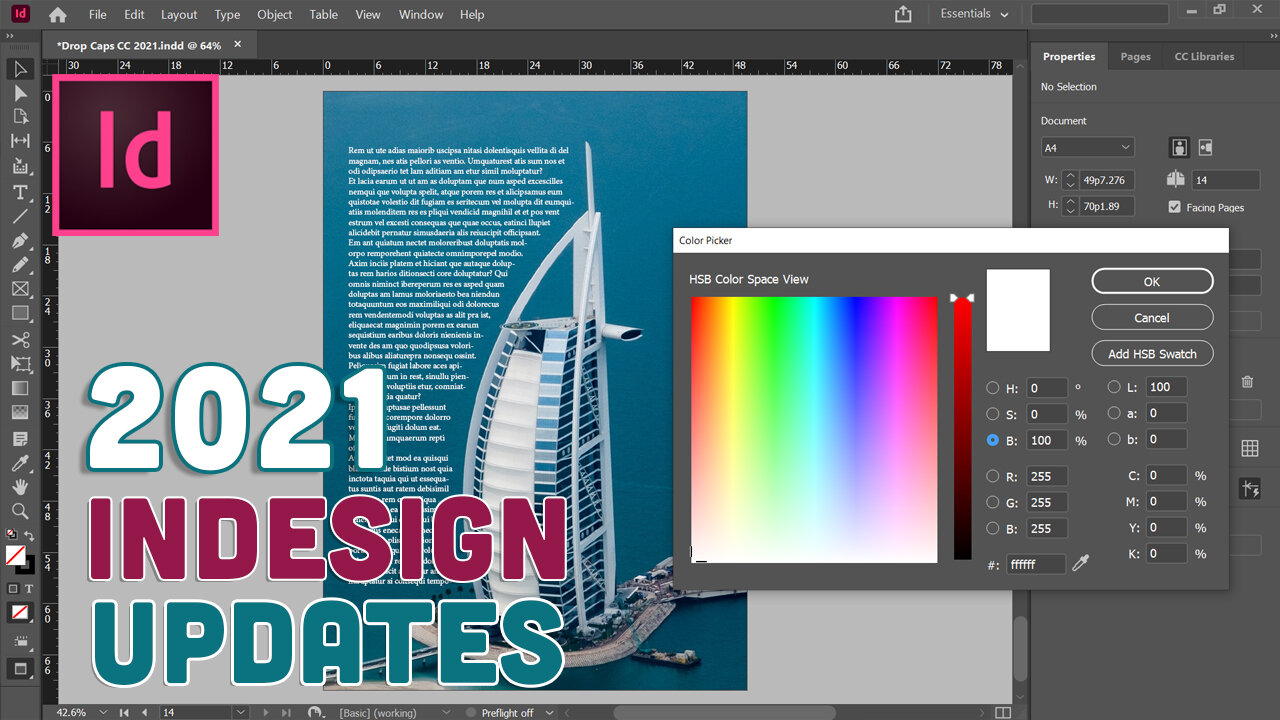Pick the Content Collector tool

tap(20, 166)
